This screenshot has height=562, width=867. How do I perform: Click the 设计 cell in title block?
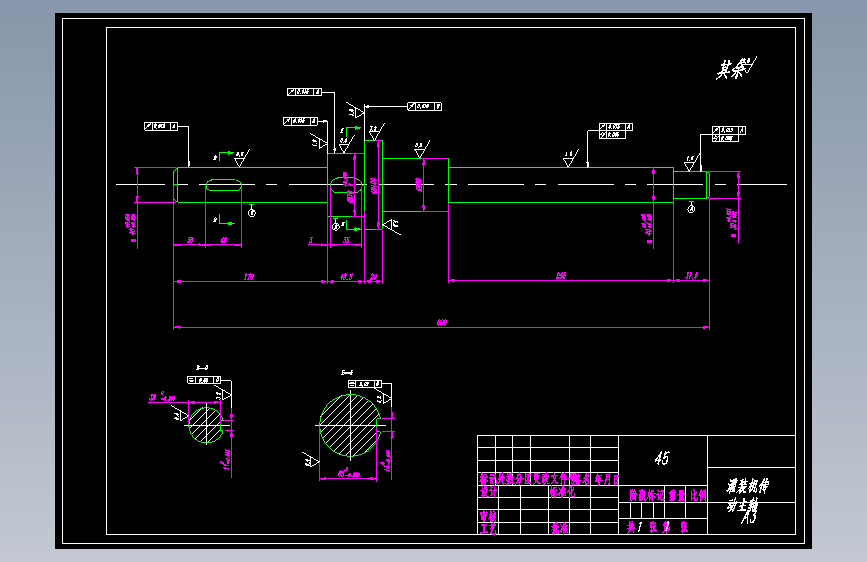(x=488, y=492)
